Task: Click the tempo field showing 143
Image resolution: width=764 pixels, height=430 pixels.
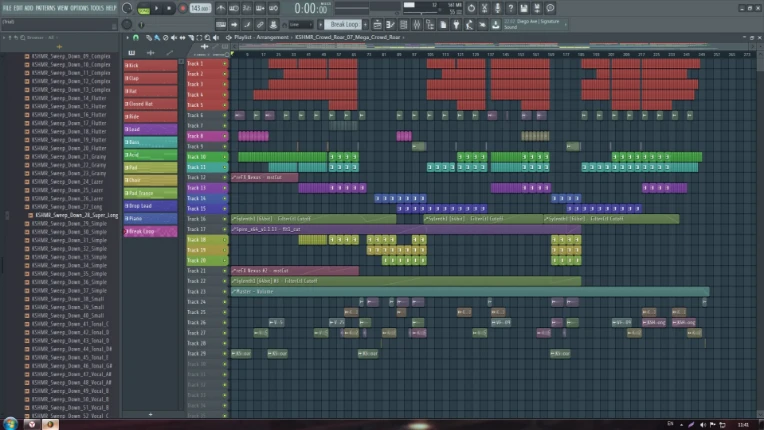Action: click(199, 8)
